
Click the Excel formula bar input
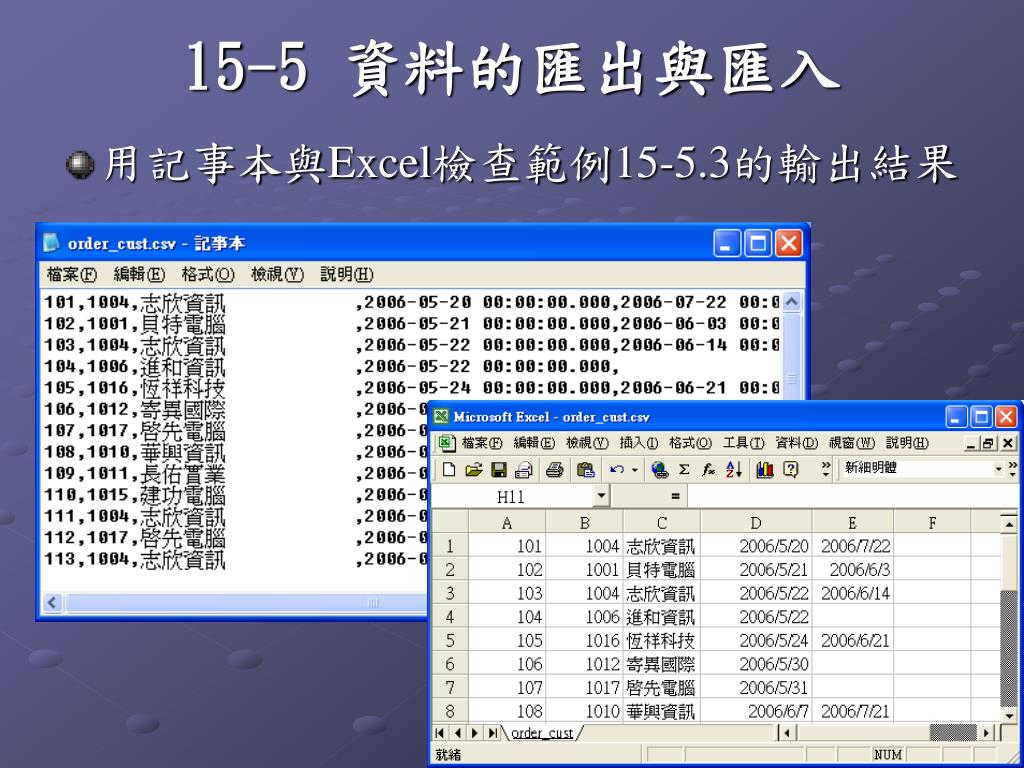tap(852, 496)
